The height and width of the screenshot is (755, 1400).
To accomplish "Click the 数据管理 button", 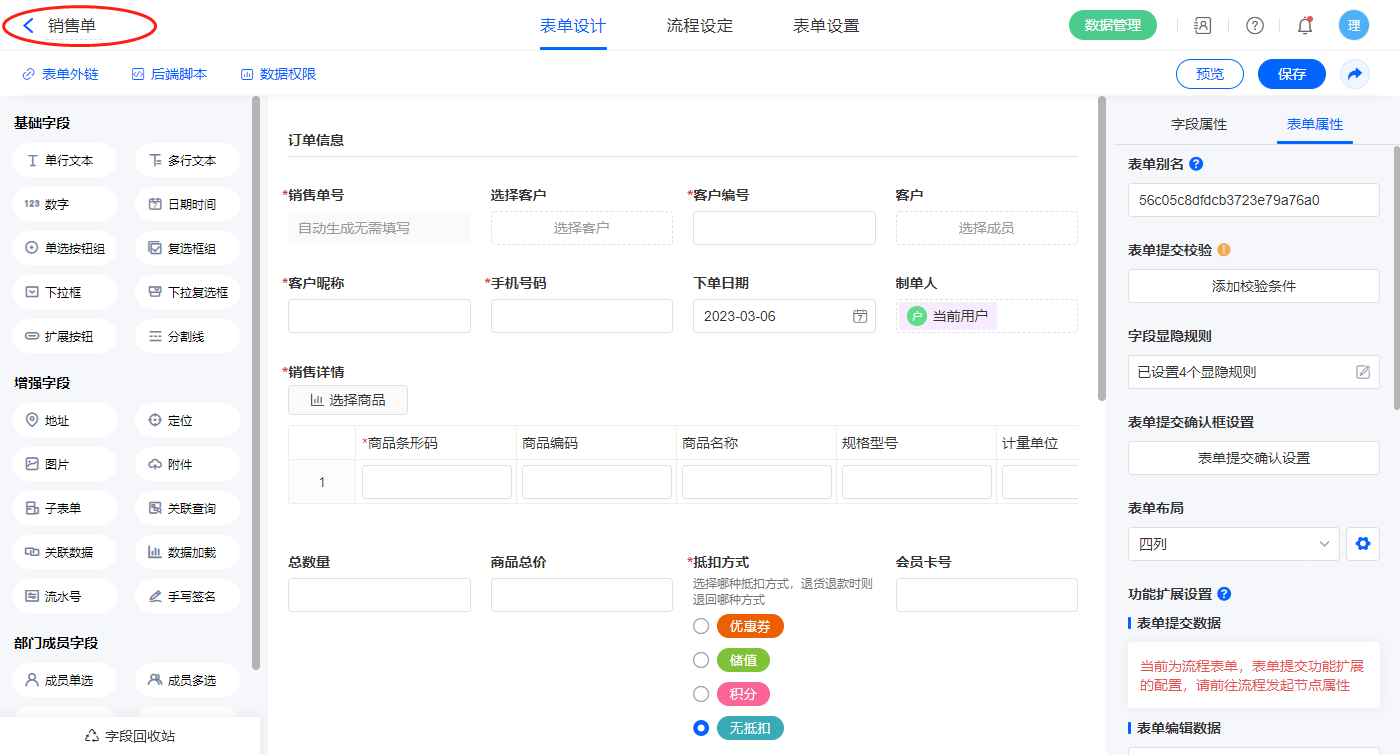I will [1112, 26].
